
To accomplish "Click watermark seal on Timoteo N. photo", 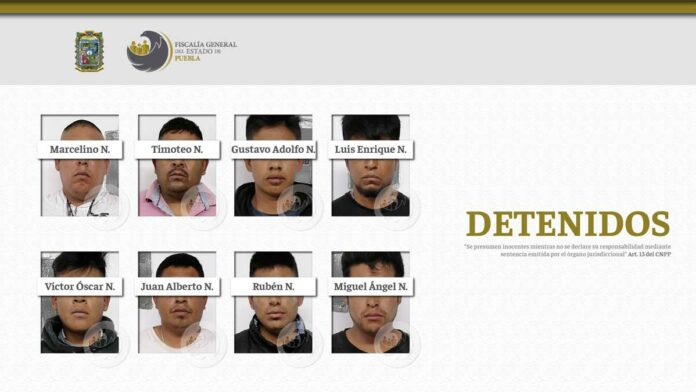I will click(x=203, y=205).
